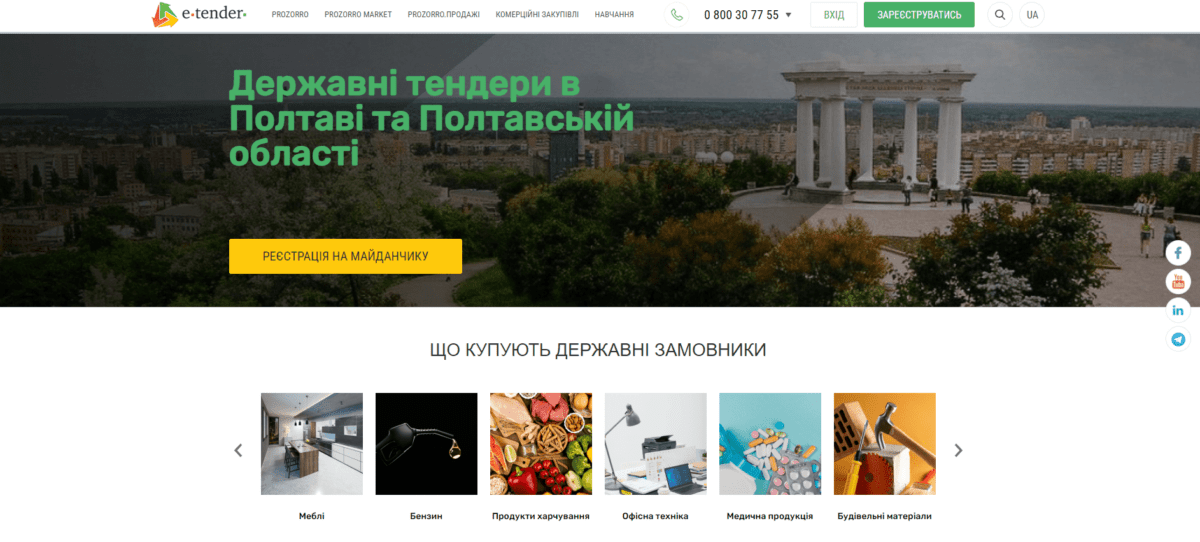The height and width of the screenshot is (542, 1200).
Task: Open the UA language selector
Action: coord(1032,15)
